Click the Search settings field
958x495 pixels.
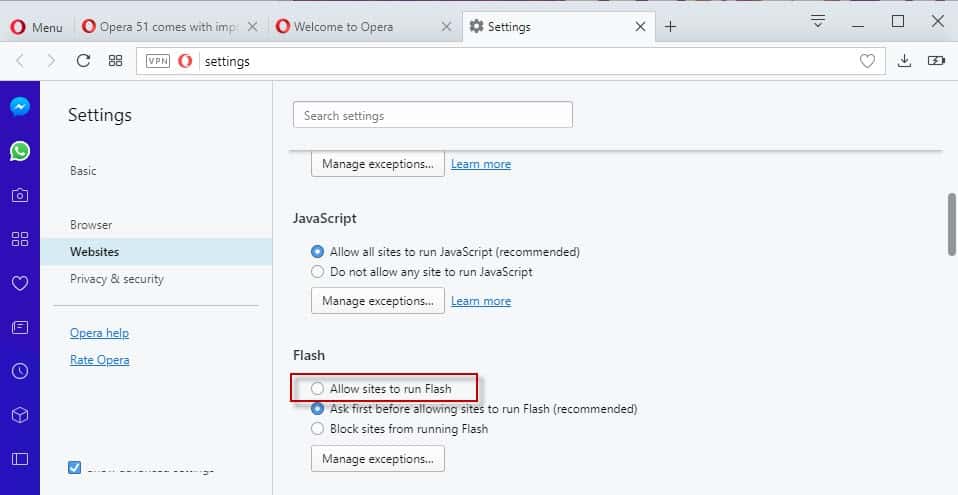[433, 115]
